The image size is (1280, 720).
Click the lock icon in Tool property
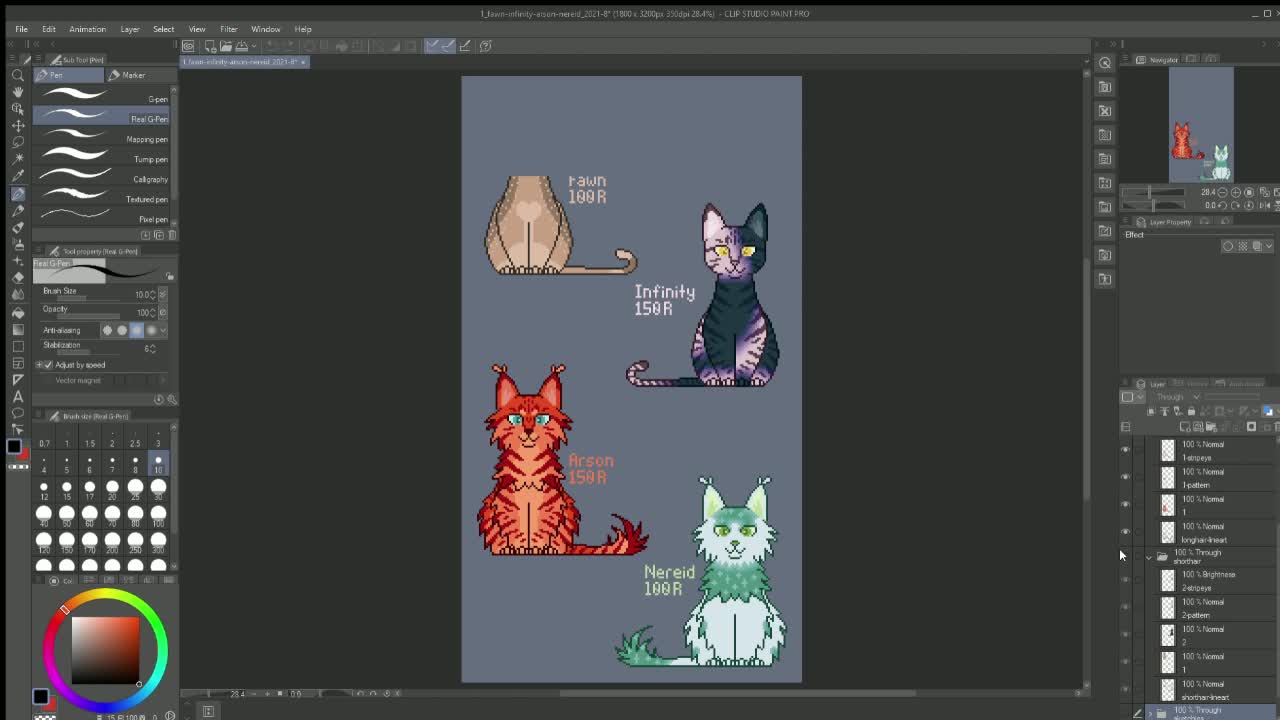click(170, 277)
